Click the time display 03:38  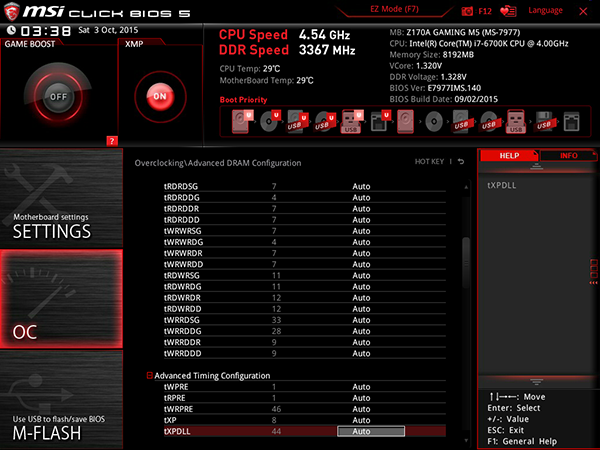coord(46,31)
